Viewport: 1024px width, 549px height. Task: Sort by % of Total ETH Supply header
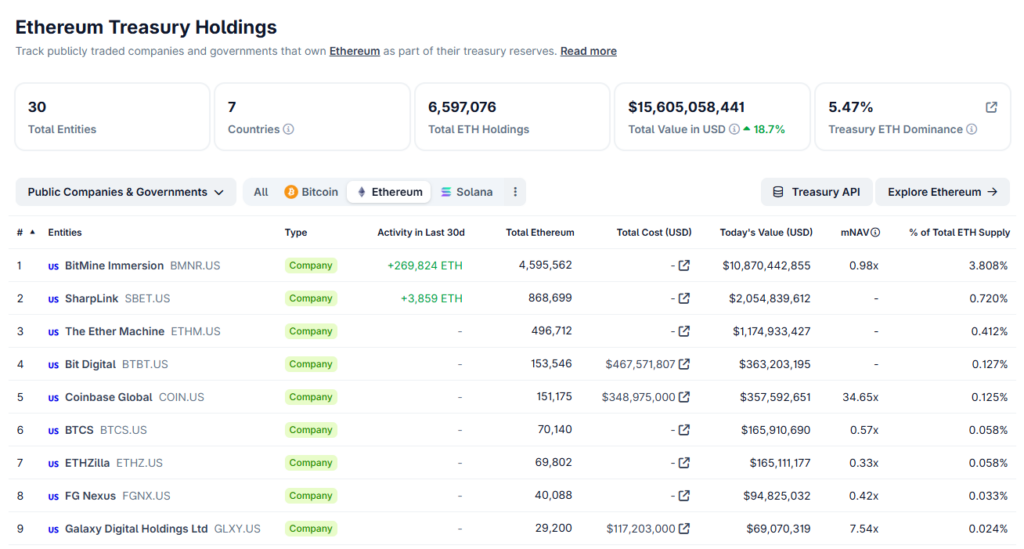click(x=959, y=232)
